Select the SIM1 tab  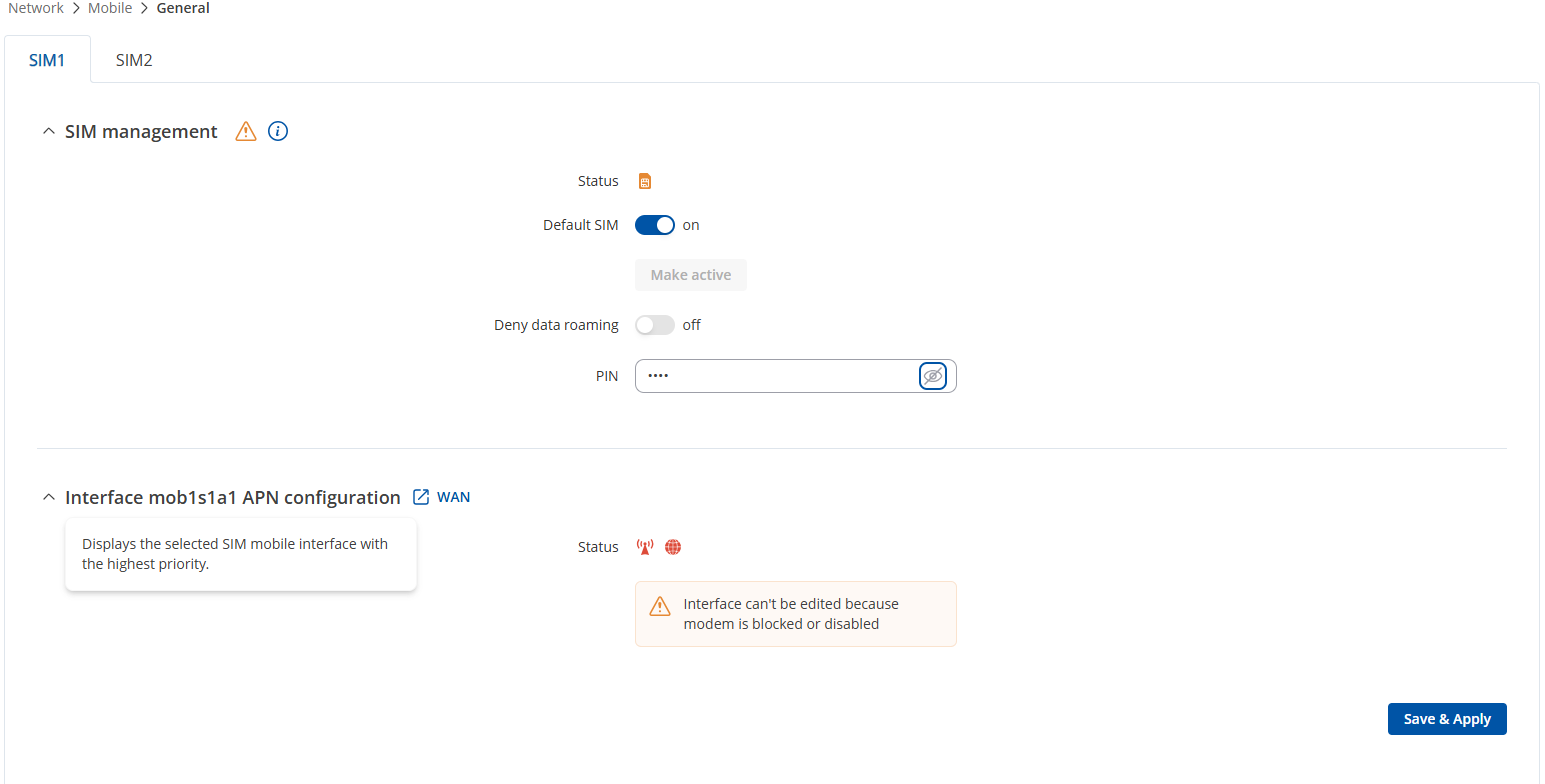(x=47, y=60)
